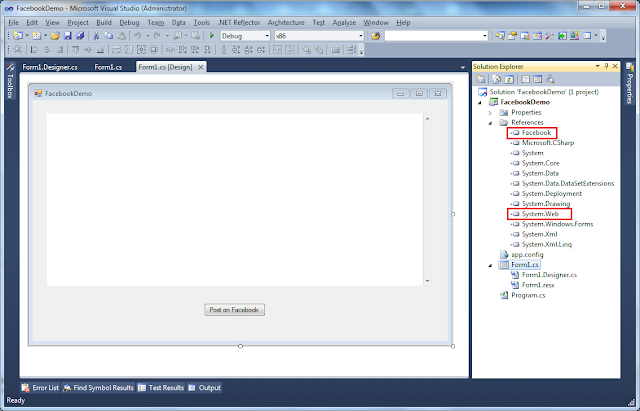Click the Bring to Front layout icon
Viewport: 640px width, 411px height.
[x=306, y=50]
